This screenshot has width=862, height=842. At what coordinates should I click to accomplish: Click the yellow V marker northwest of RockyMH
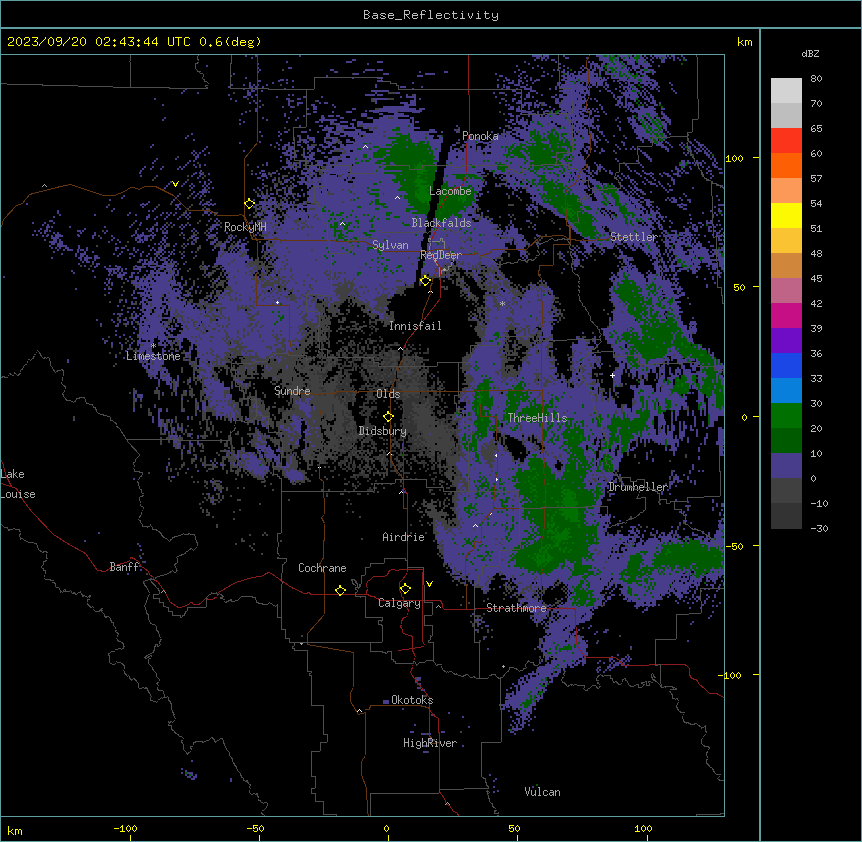tap(175, 184)
